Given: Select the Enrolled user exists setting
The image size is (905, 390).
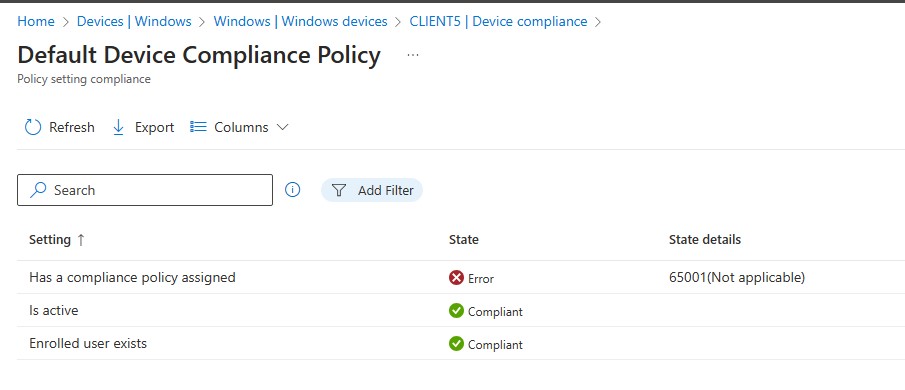Looking at the screenshot, I should [x=88, y=343].
